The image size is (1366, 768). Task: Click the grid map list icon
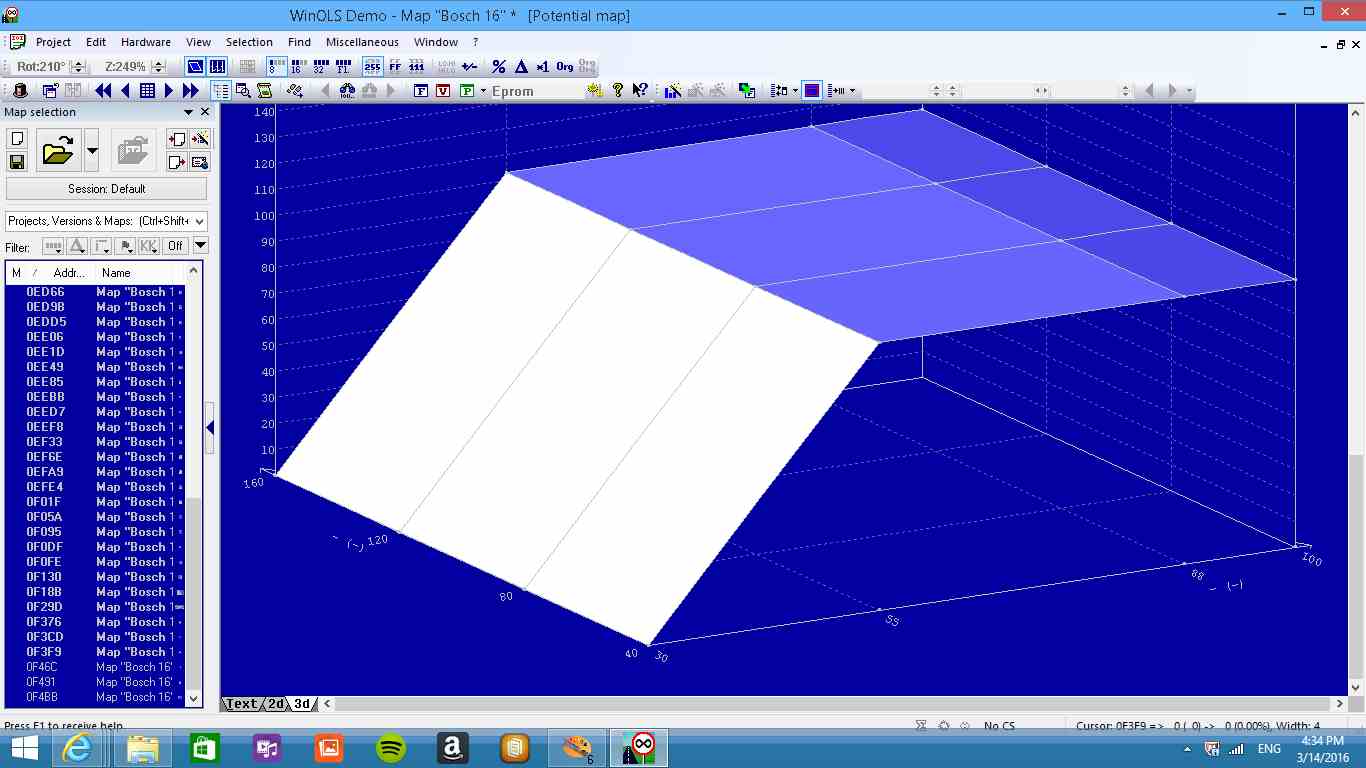coord(147,91)
